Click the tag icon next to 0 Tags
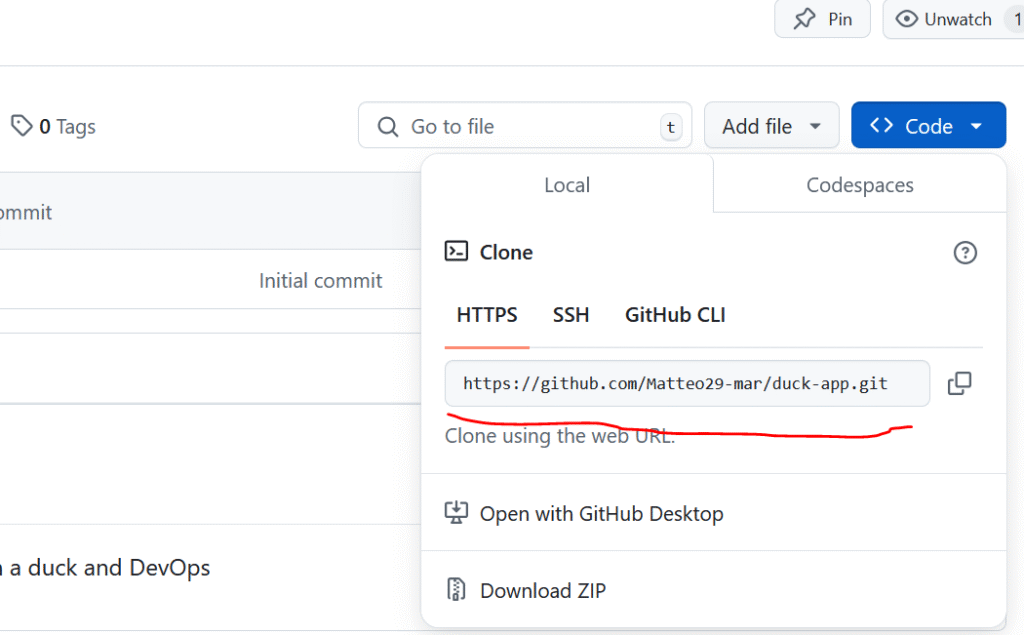 22,125
